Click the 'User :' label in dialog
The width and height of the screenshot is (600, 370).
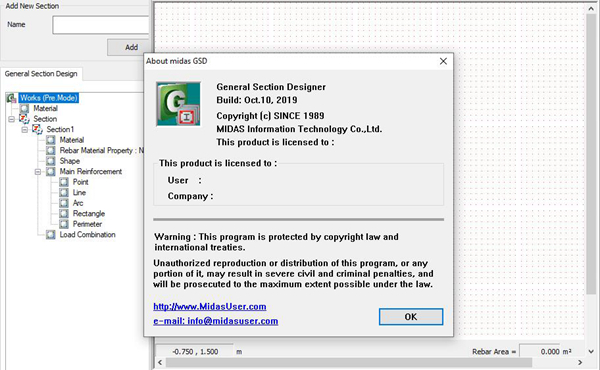[x=184, y=180]
